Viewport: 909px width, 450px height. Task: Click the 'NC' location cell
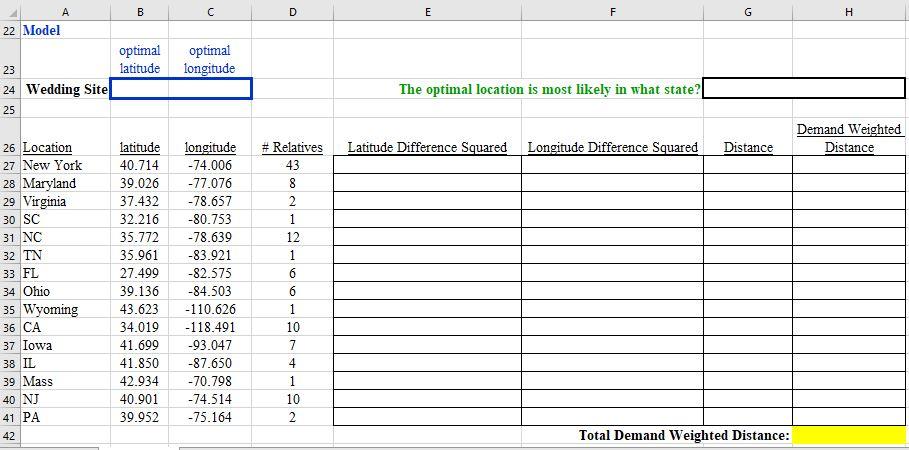[66, 237]
